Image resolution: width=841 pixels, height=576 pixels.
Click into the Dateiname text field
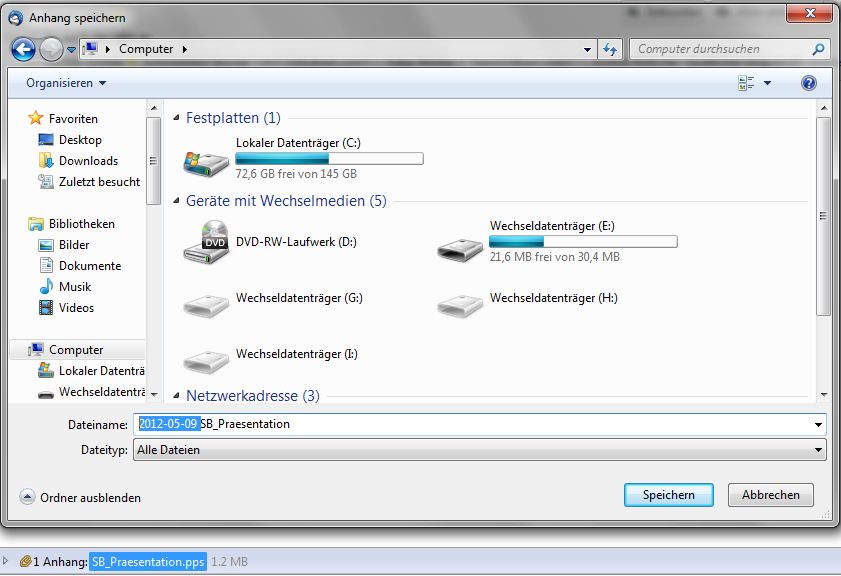click(x=472, y=424)
